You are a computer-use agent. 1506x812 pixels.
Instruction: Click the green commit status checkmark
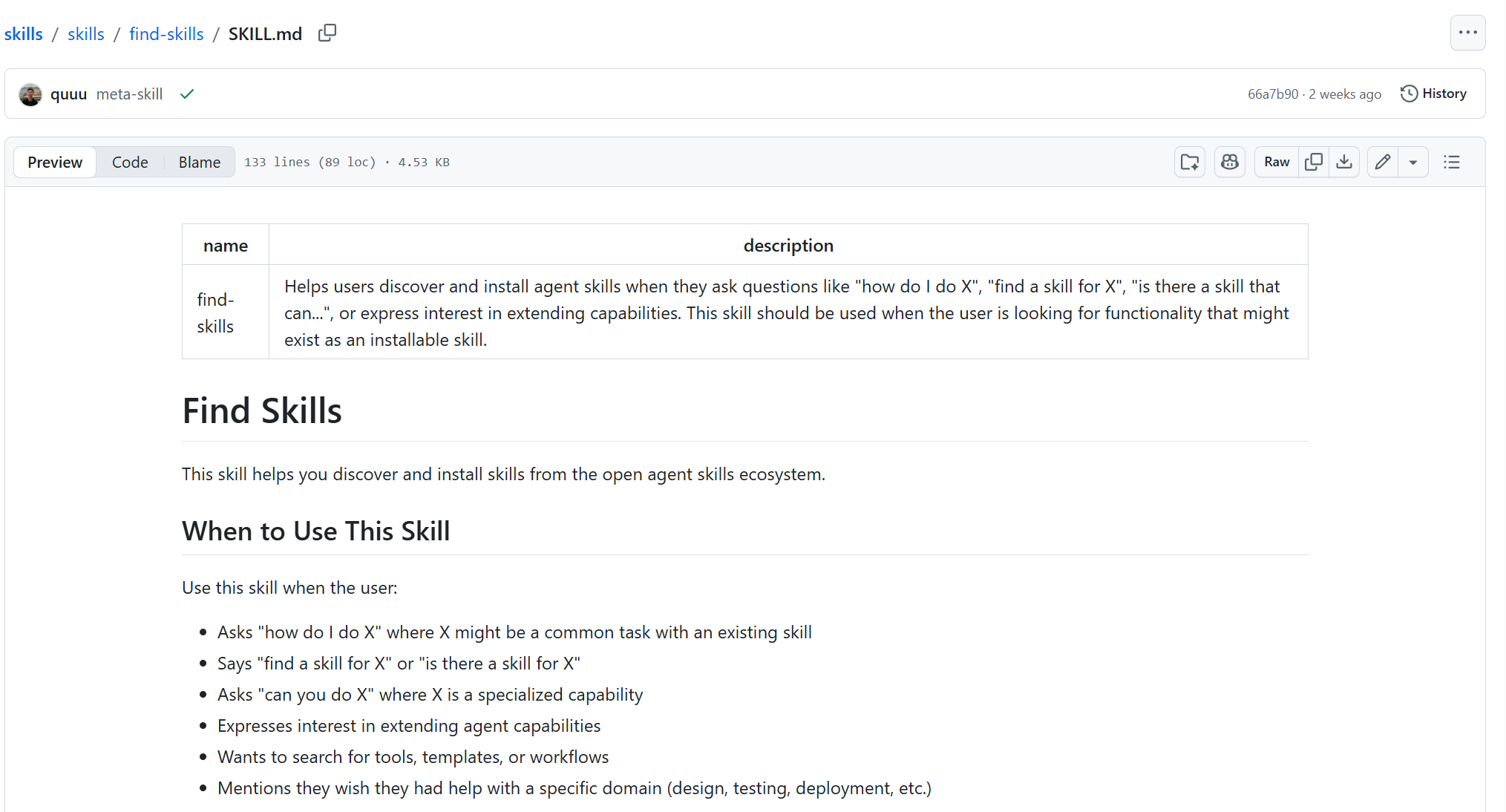(x=187, y=94)
